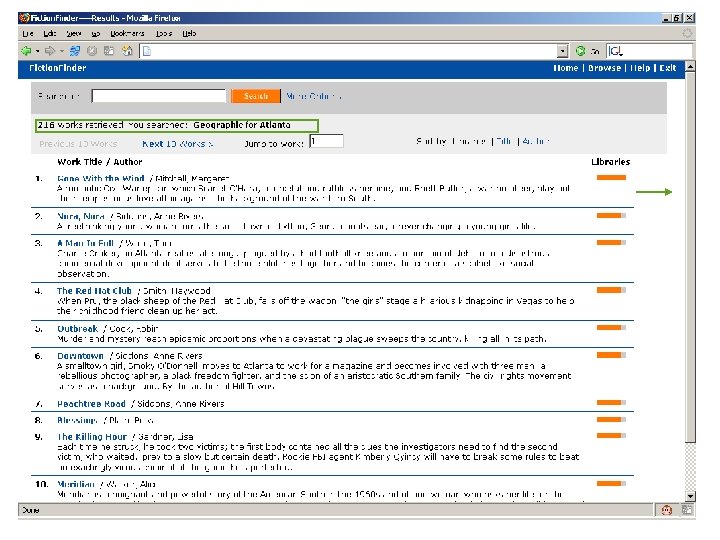Open the Help menu in menu bar
Viewport: 720px width, 540px height.
(x=189, y=34)
